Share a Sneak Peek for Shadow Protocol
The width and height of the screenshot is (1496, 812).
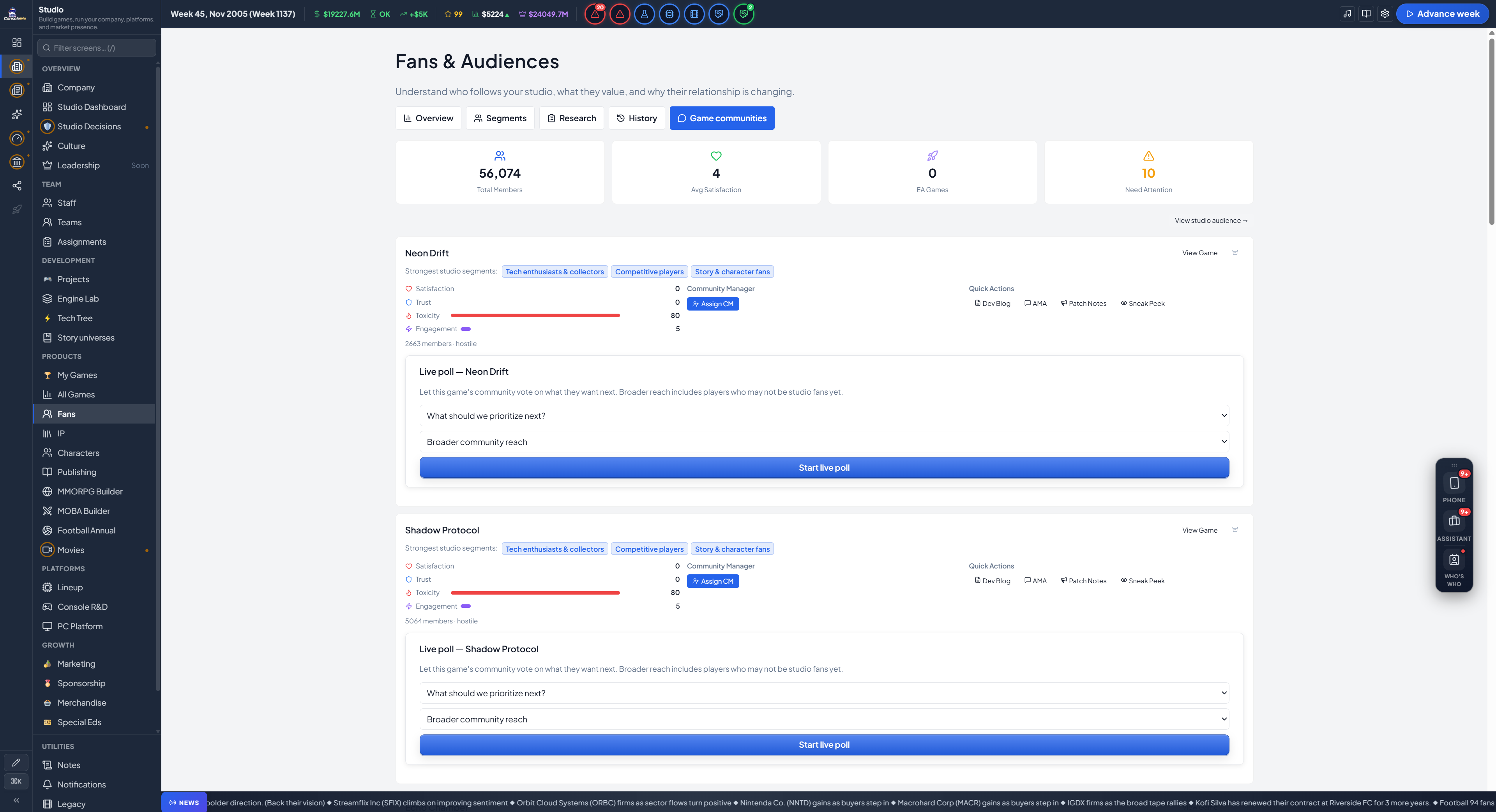pos(1142,581)
